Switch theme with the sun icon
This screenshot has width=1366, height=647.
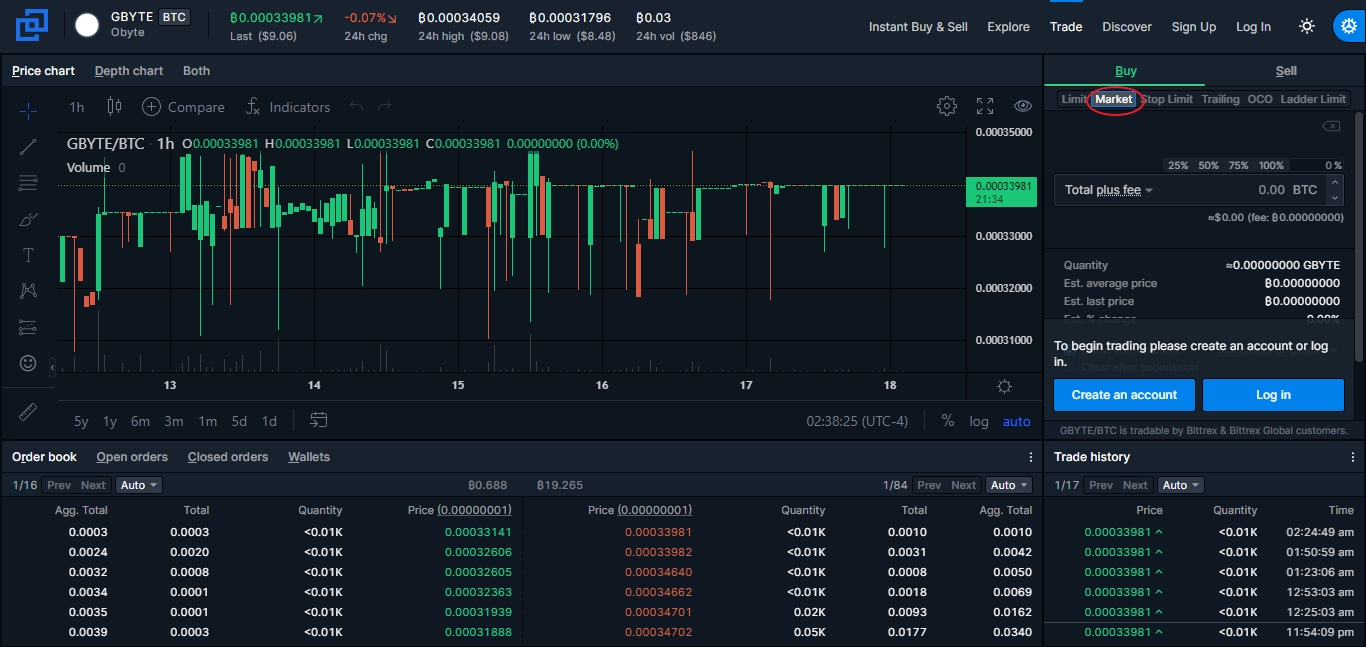coord(1306,27)
